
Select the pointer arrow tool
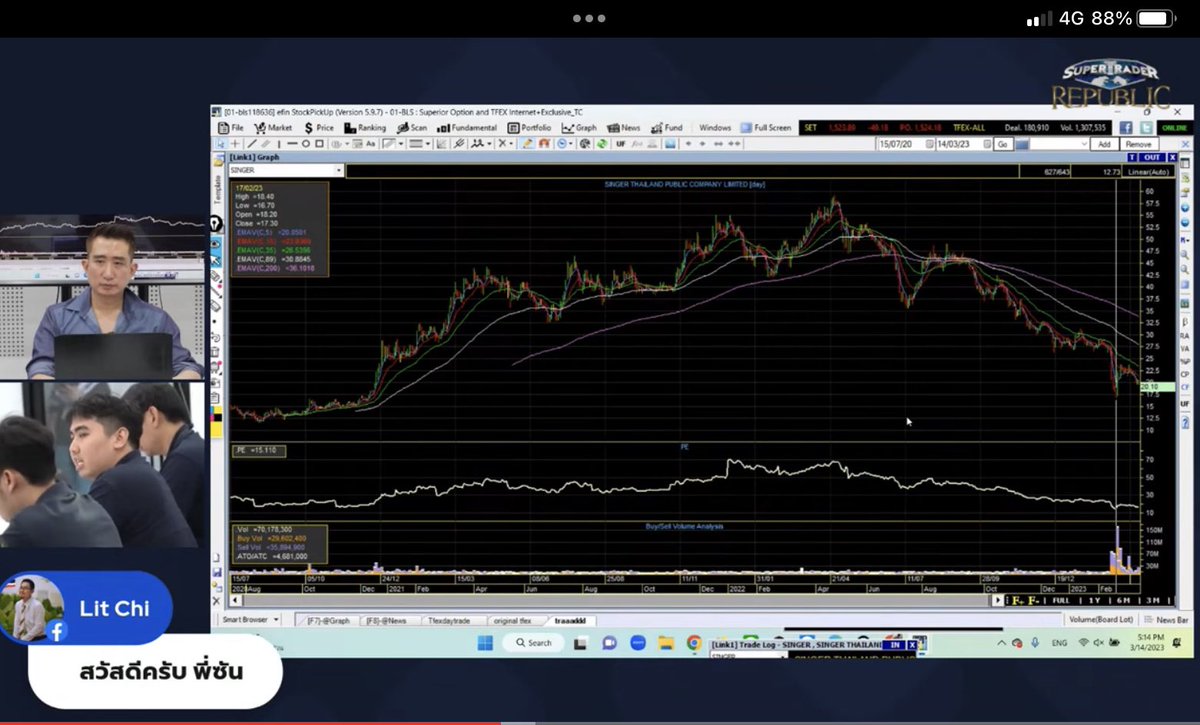pyautogui.click(x=219, y=144)
